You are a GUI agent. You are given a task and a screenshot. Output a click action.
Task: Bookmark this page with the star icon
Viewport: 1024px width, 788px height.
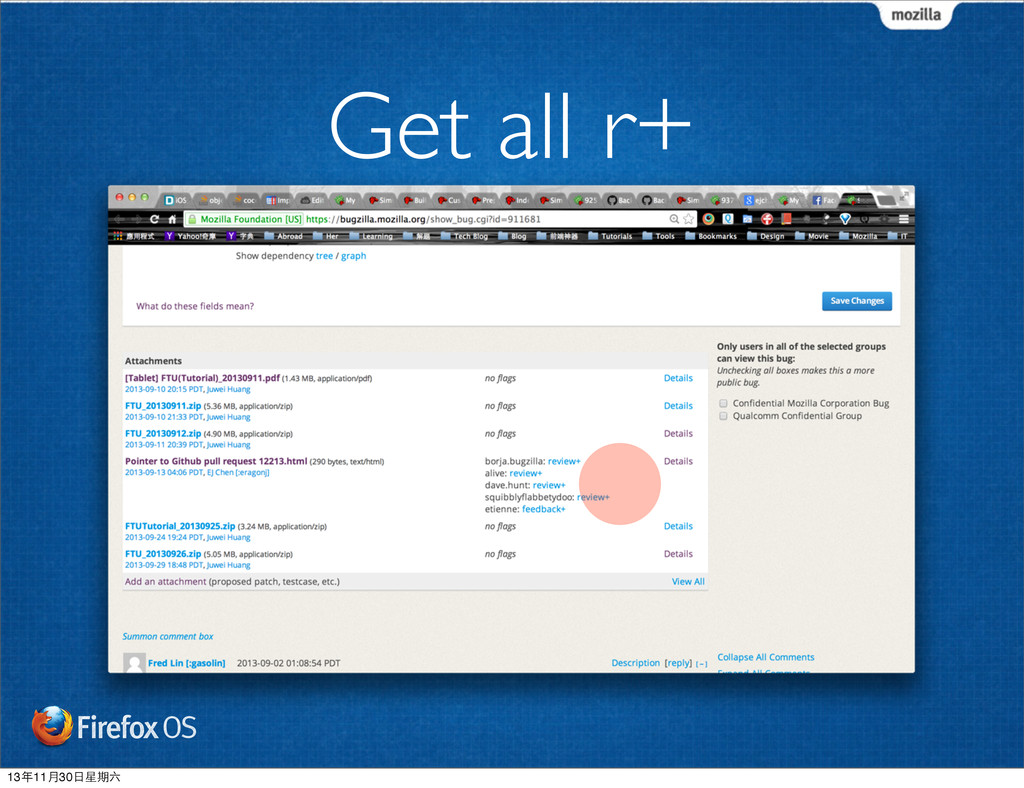(x=688, y=219)
